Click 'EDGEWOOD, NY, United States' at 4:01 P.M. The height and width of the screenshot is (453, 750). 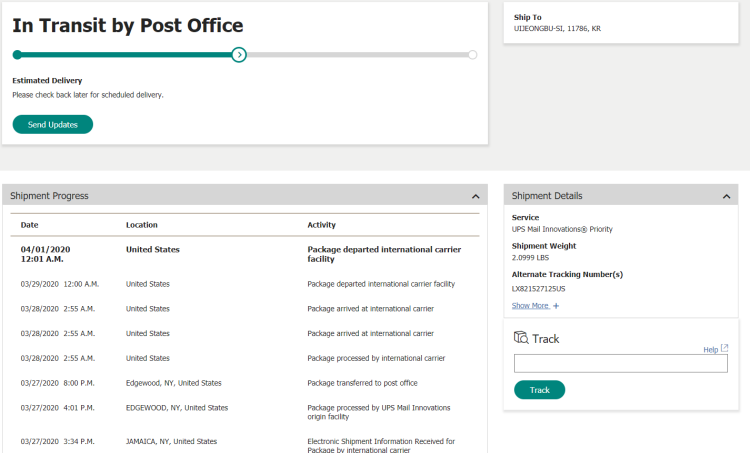tap(177, 408)
